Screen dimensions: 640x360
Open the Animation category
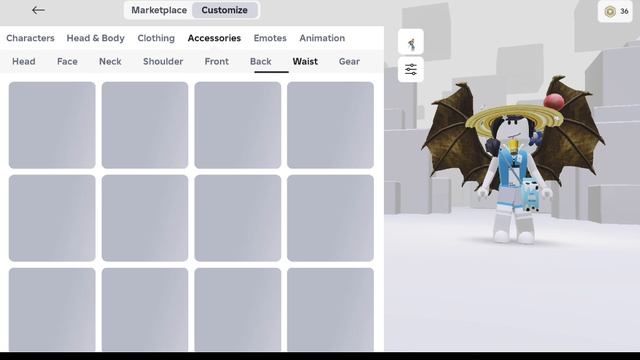point(322,38)
